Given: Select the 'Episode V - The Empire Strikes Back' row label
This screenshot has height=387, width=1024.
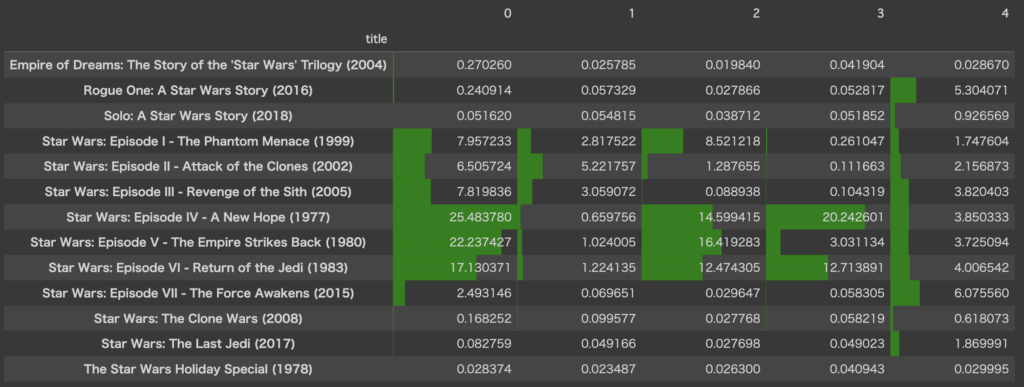Looking at the screenshot, I should (x=198, y=243).
